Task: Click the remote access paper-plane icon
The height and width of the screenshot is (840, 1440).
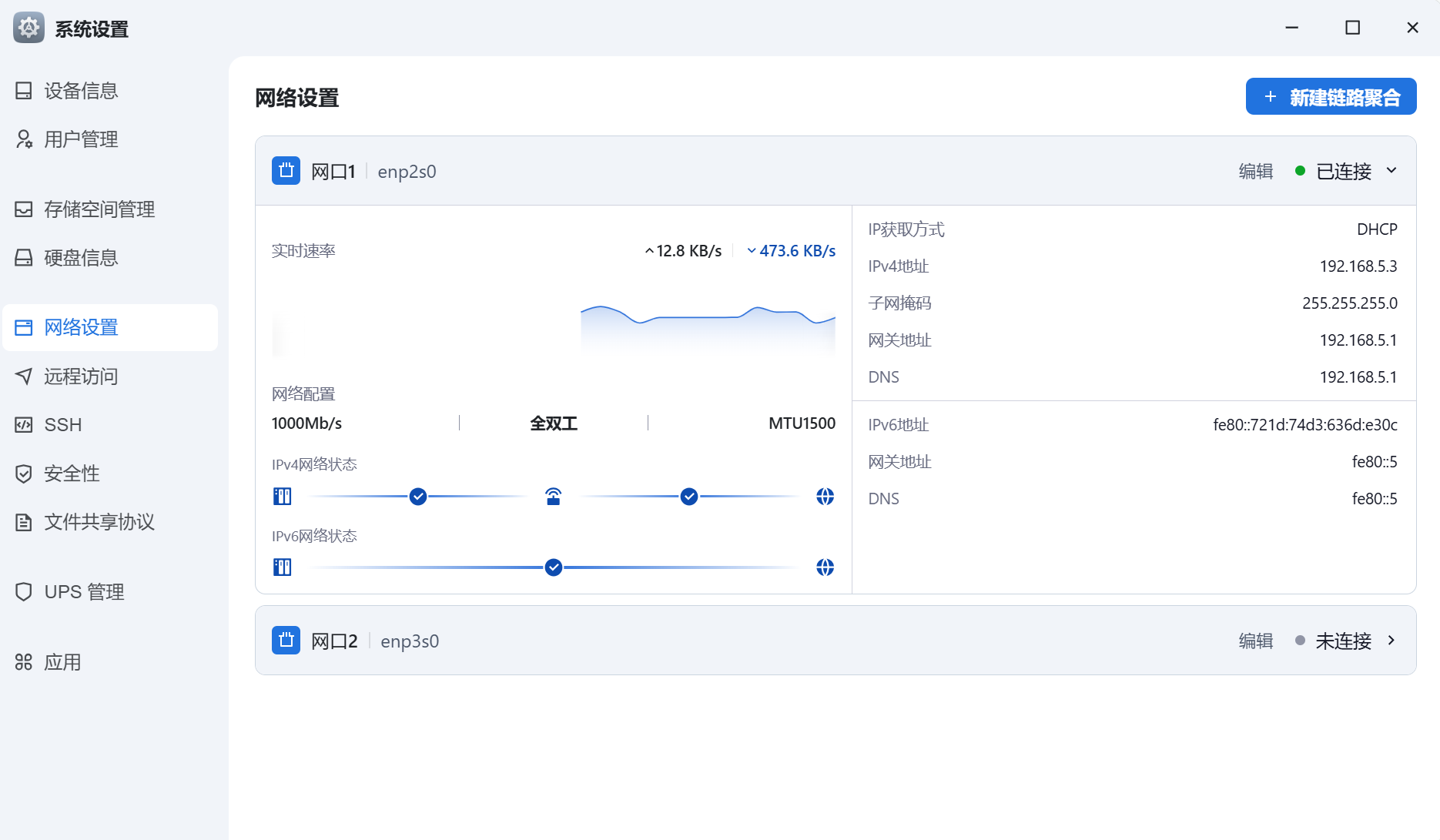Action: (24, 376)
